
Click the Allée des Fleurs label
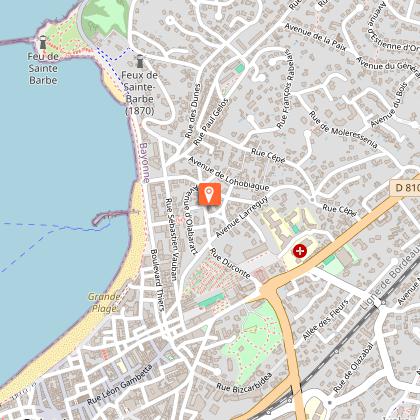coord(325,319)
